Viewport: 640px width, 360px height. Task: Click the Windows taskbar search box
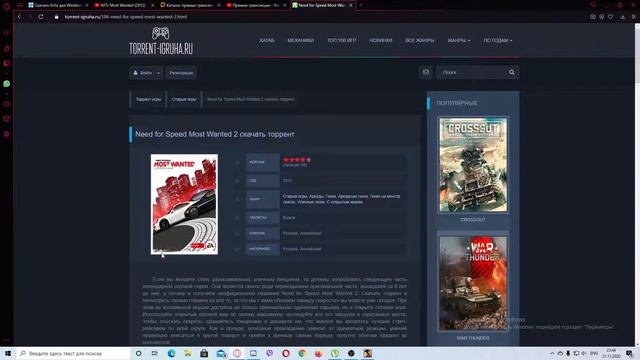[73, 353]
